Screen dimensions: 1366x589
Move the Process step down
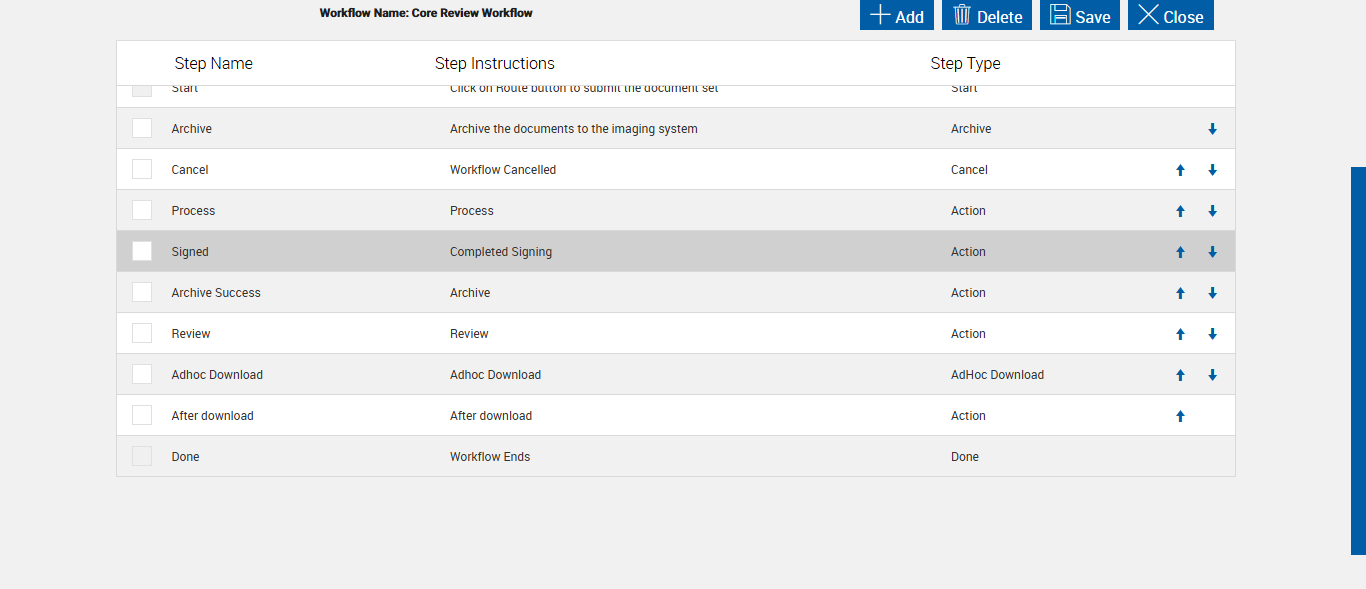(1212, 211)
